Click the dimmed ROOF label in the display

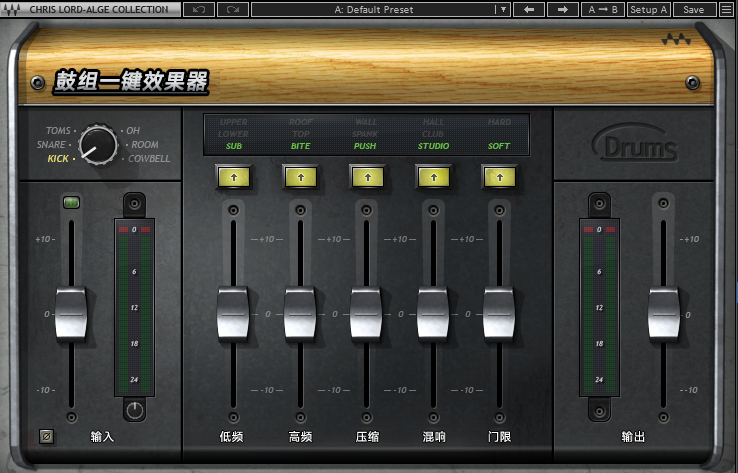(x=301, y=122)
